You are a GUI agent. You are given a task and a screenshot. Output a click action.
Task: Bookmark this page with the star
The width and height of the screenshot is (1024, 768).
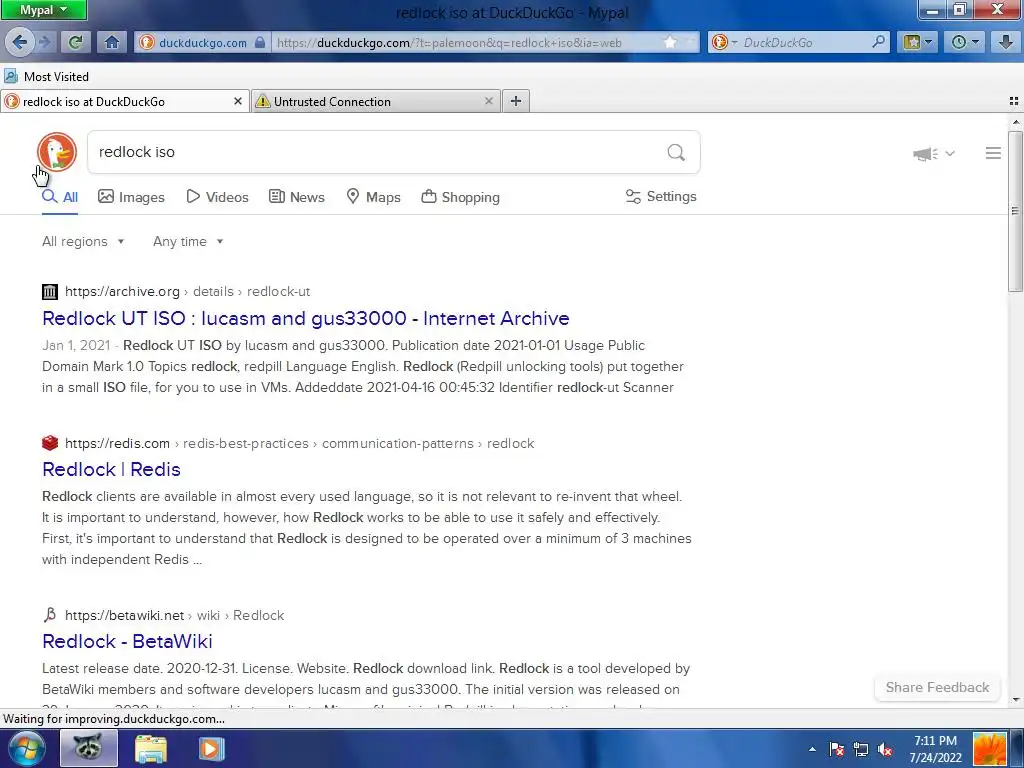pos(670,42)
